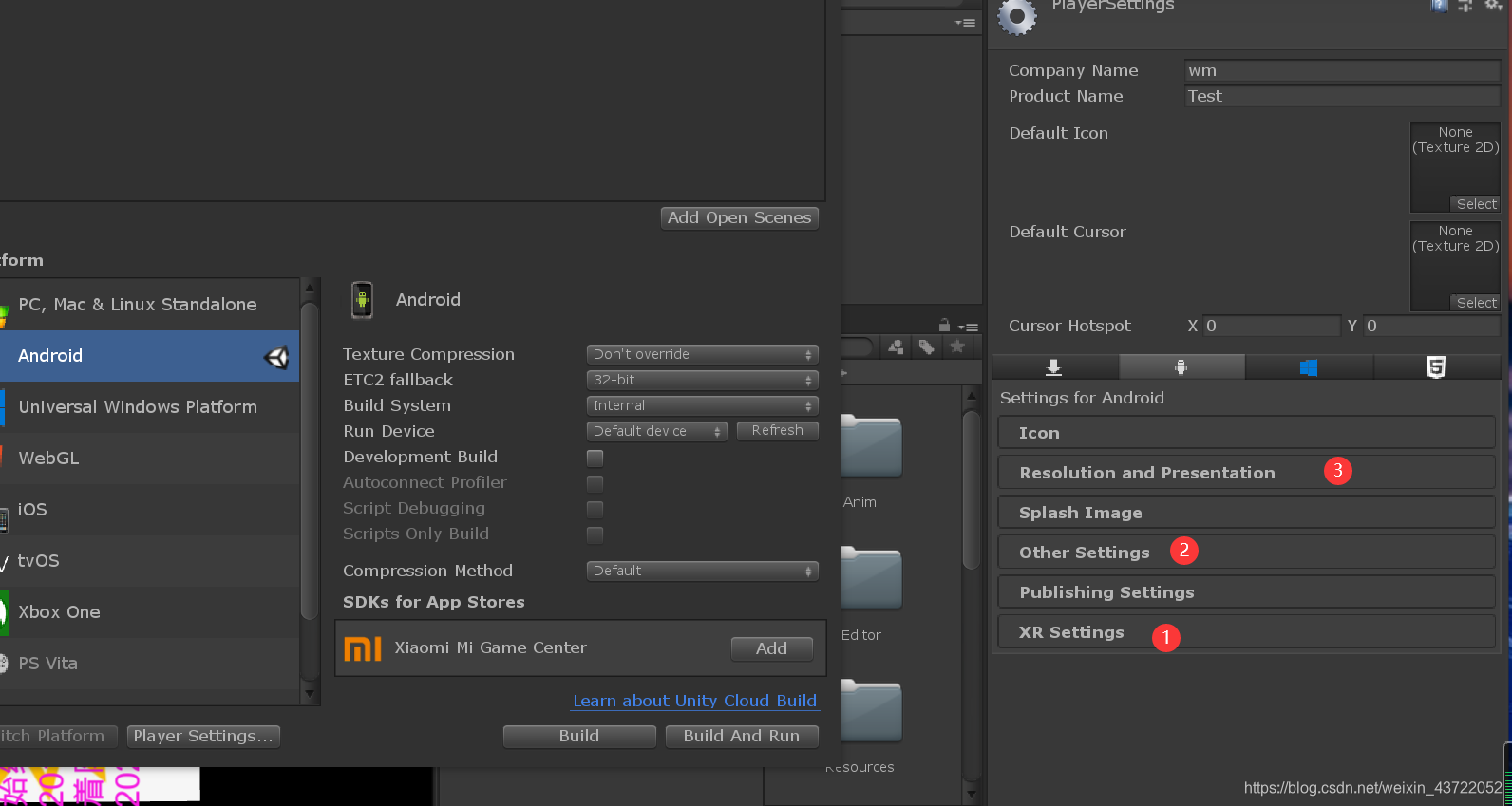Select the PS Vita platform

tap(149, 664)
